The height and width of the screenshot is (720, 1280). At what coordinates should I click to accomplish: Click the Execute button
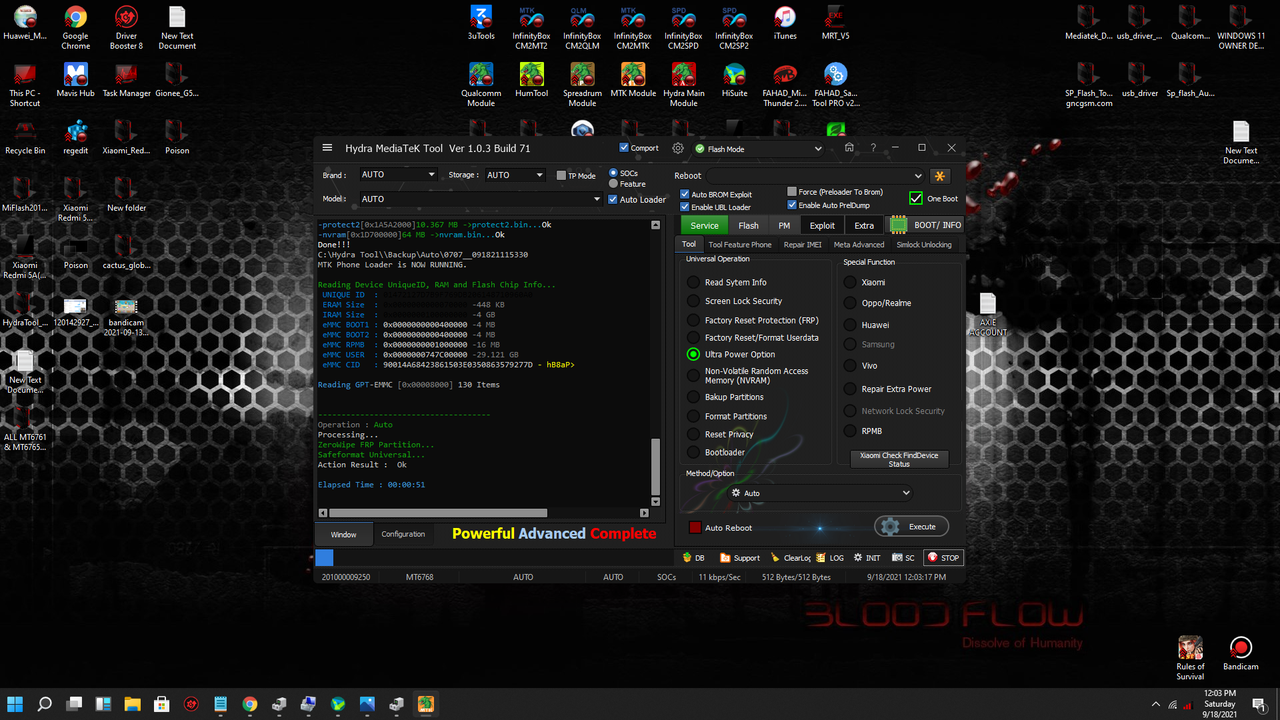[x=911, y=526]
